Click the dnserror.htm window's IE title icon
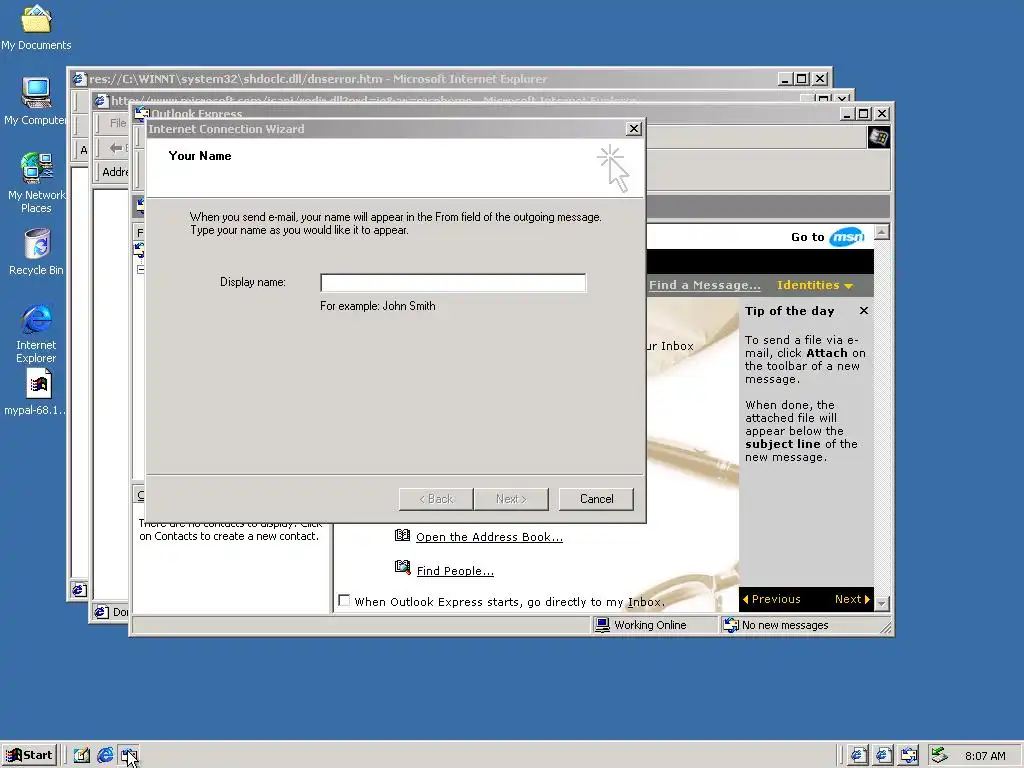The width and height of the screenshot is (1024, 768). coord(79,79)
